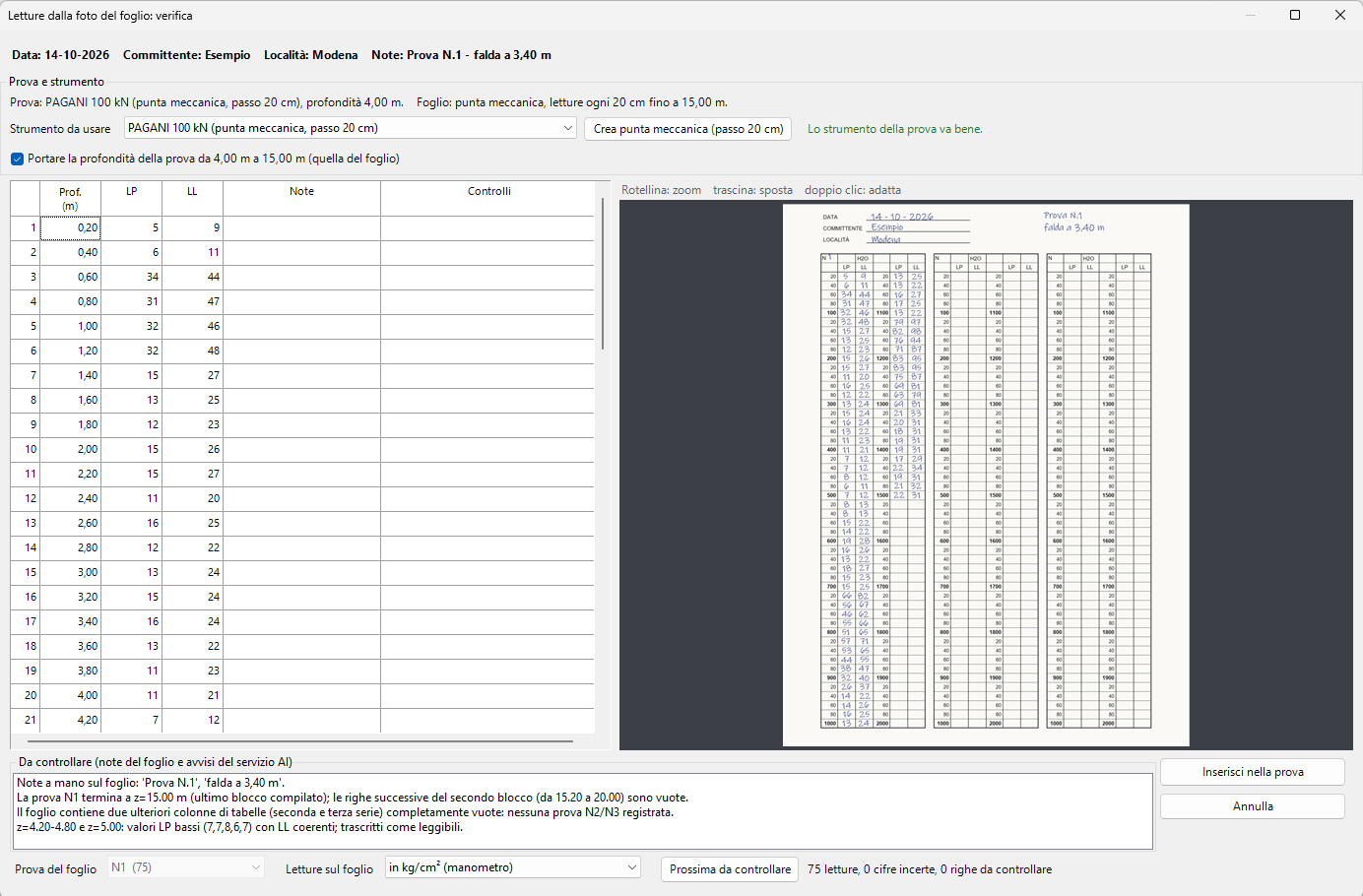Open the 'Strumento da usare' dropdown
The height and width of the screenshot is (896, 1363).
pyautogui.click(x=351, y=128)
